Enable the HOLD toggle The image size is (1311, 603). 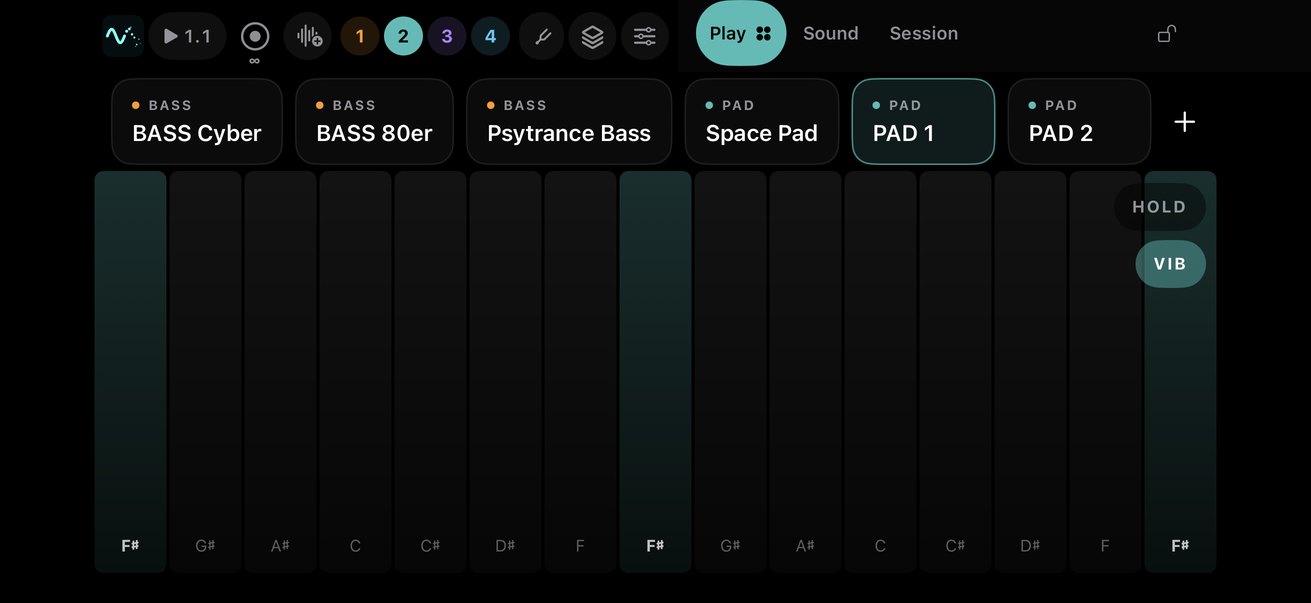pyautogui.click(x=1160, y=207)
